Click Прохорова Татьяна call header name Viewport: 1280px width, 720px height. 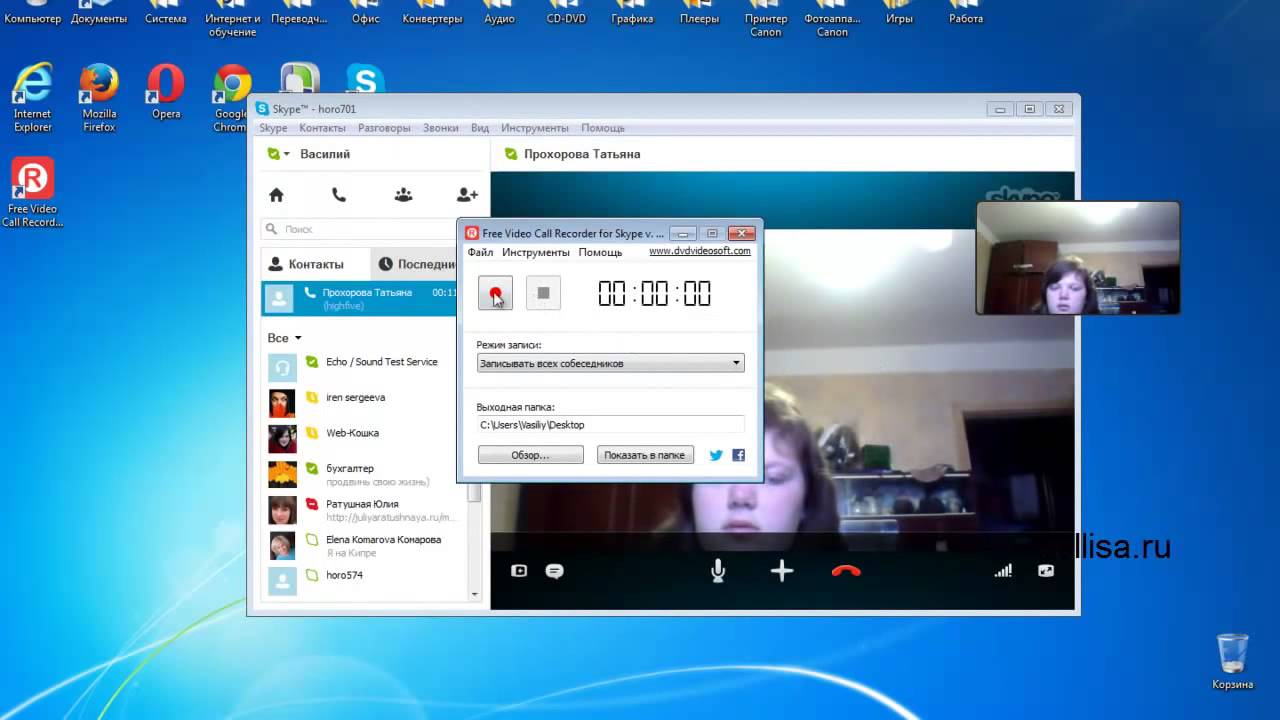coord(582,154)
